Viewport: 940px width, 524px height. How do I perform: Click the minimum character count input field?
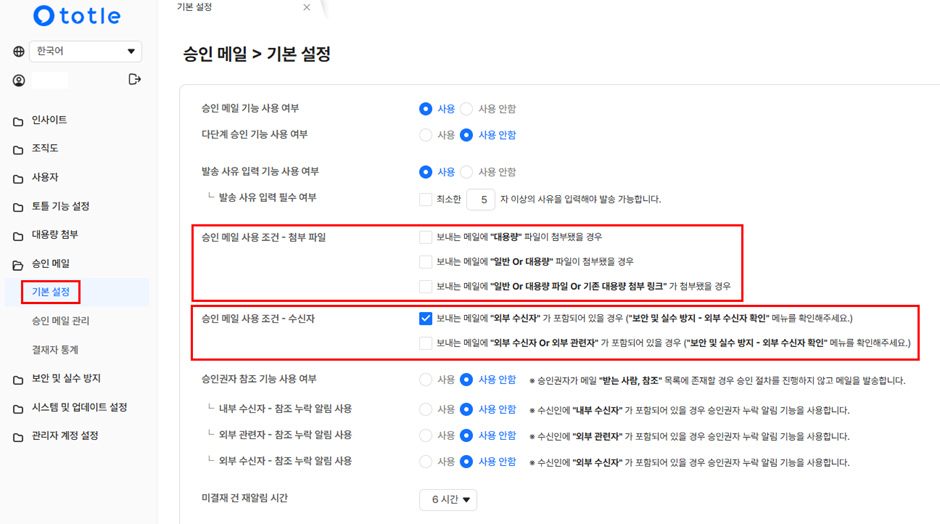[481, 200]
